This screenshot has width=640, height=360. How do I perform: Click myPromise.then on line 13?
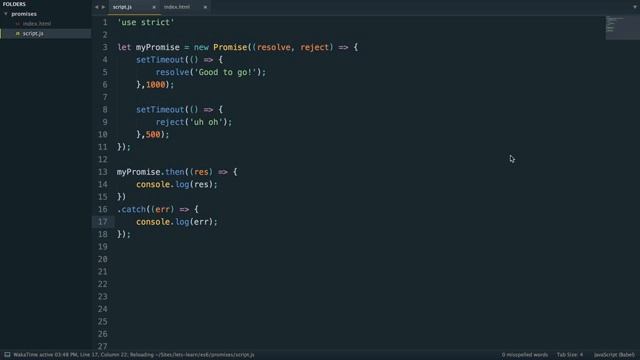pos(151,172)
